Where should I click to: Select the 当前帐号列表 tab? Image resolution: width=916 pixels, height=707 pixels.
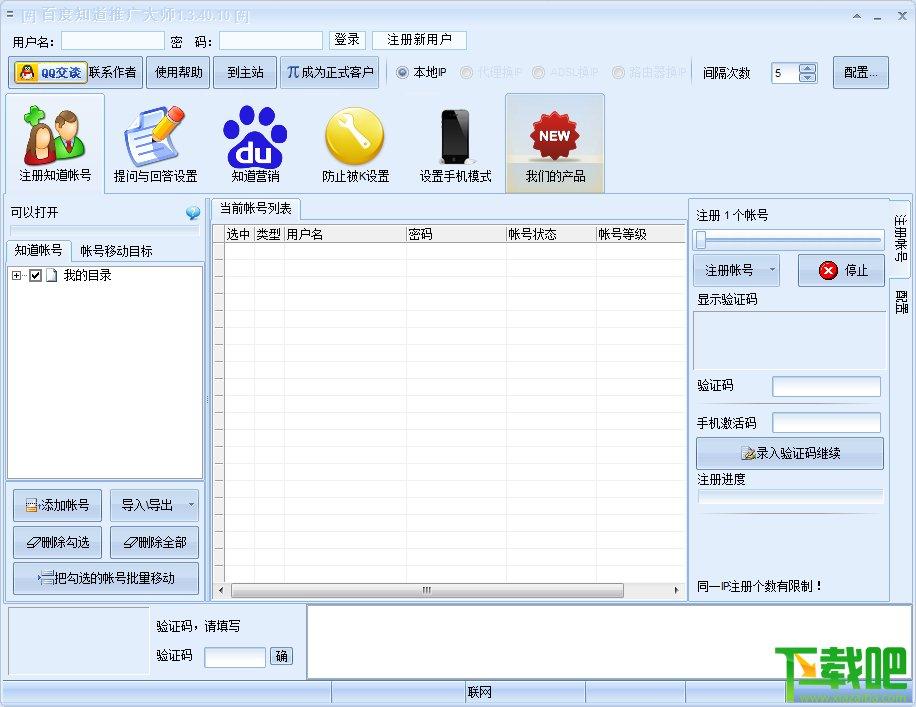click(255, 209)
